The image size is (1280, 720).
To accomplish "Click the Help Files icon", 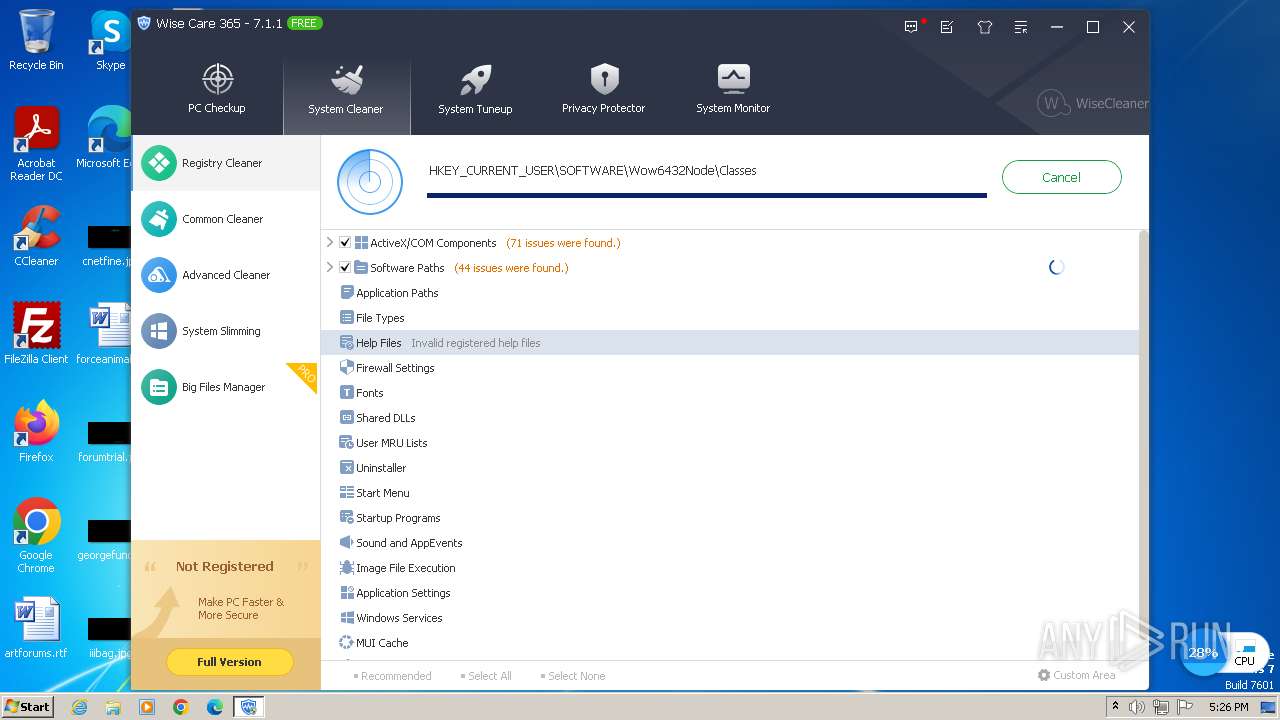I will pyautogui.click(x=347, y=342).
